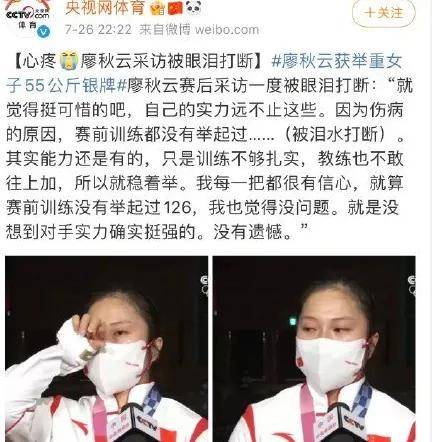Tap the China flag emoji badge

click(175, 8)
